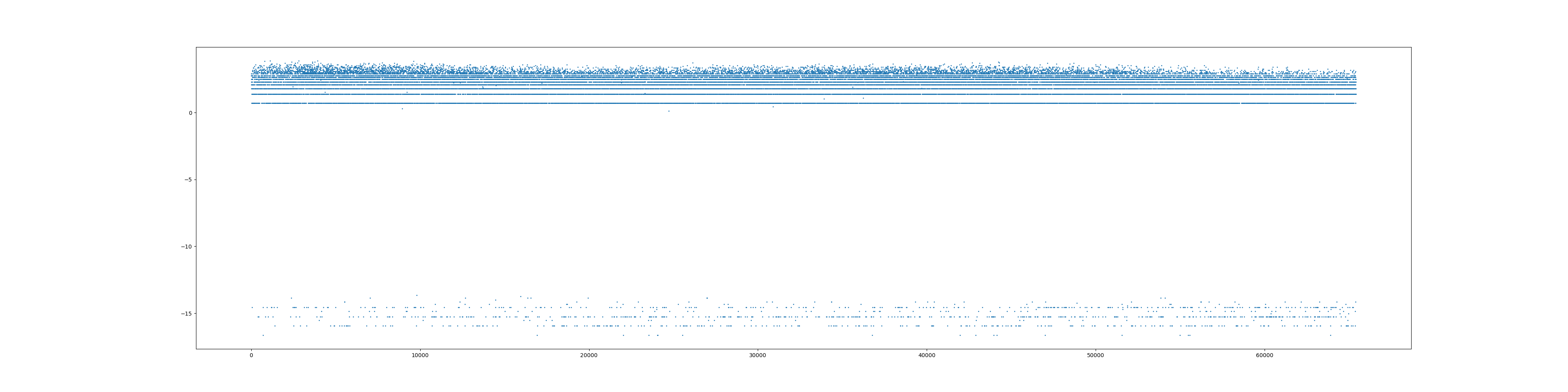Click the x-axis tick label 10000
The height and width of the screenshot is (392, 1568).
420,356
